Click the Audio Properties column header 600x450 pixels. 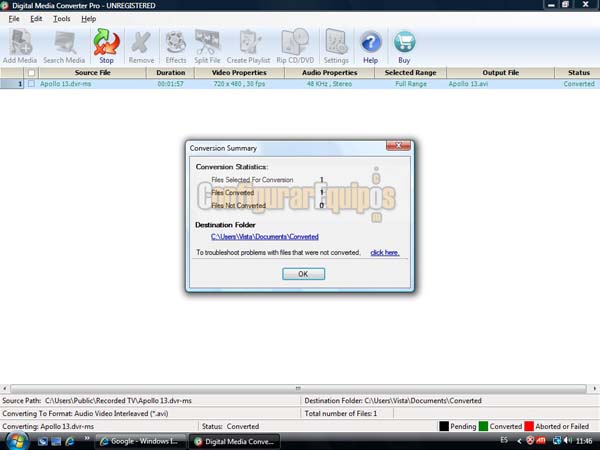pyautogui.click(x=329, y=73)
